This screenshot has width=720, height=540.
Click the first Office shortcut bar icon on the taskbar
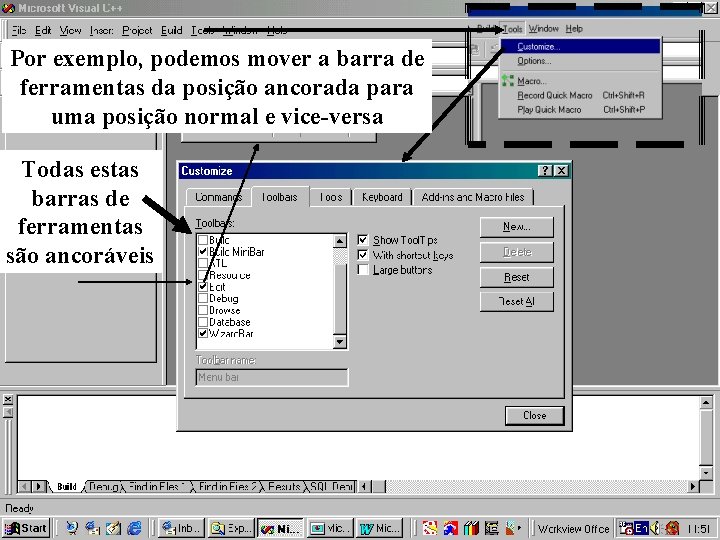tap(430, 528)
